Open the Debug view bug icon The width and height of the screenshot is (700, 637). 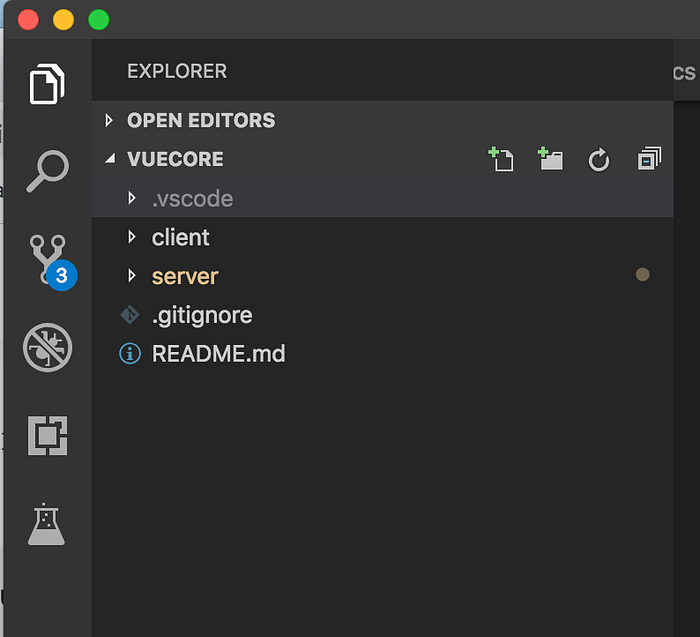click(x=47, y=347)
